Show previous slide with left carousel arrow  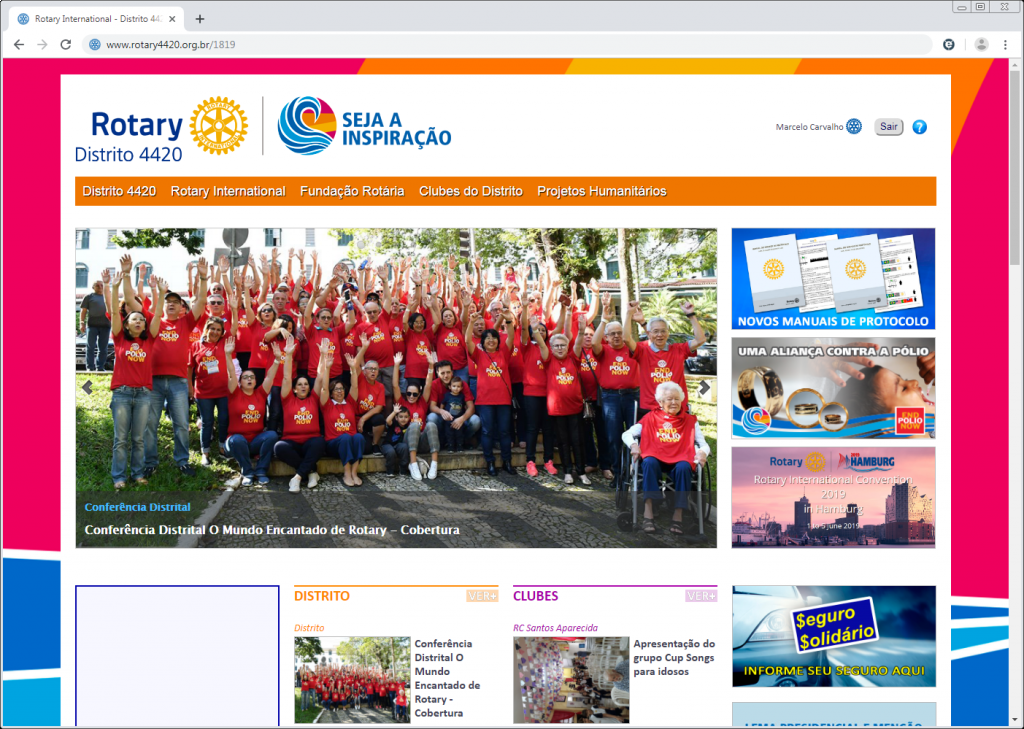coord(88,388)
